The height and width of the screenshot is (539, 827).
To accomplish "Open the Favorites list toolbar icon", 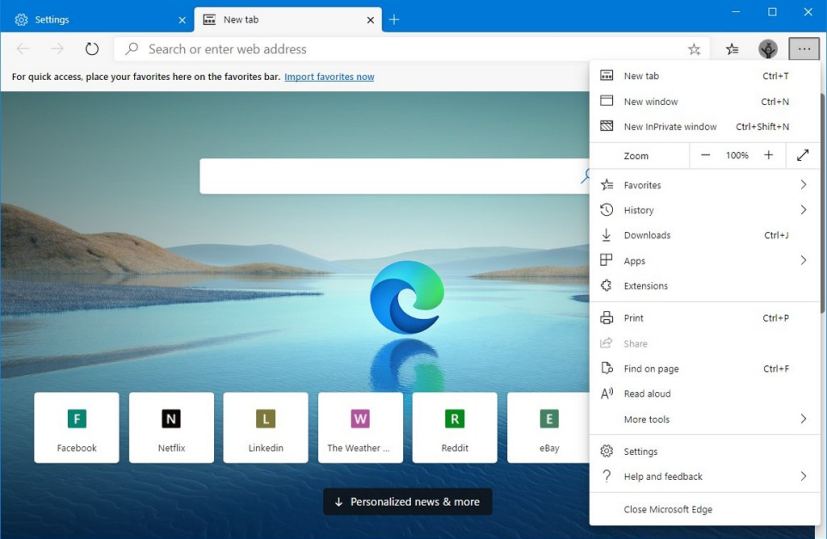I will (x=732, y=49).
